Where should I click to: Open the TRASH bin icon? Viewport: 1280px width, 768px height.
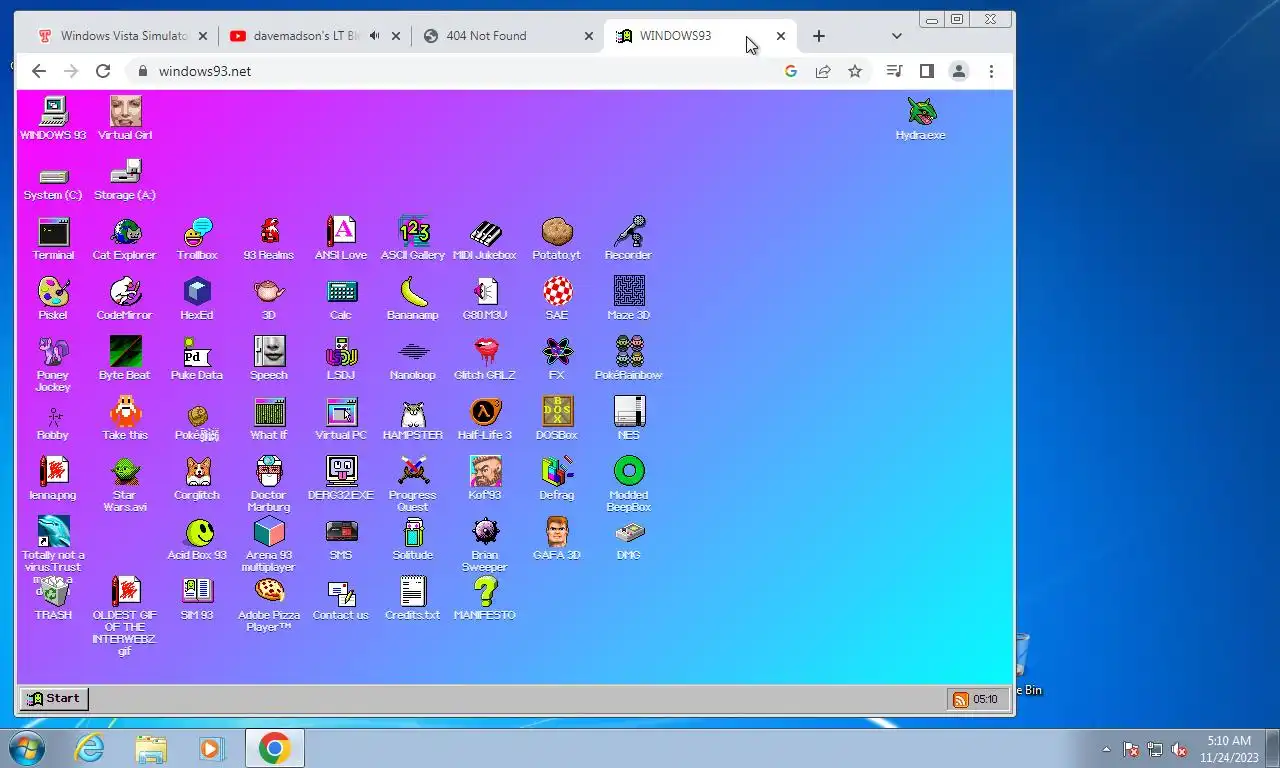point(53,598)
